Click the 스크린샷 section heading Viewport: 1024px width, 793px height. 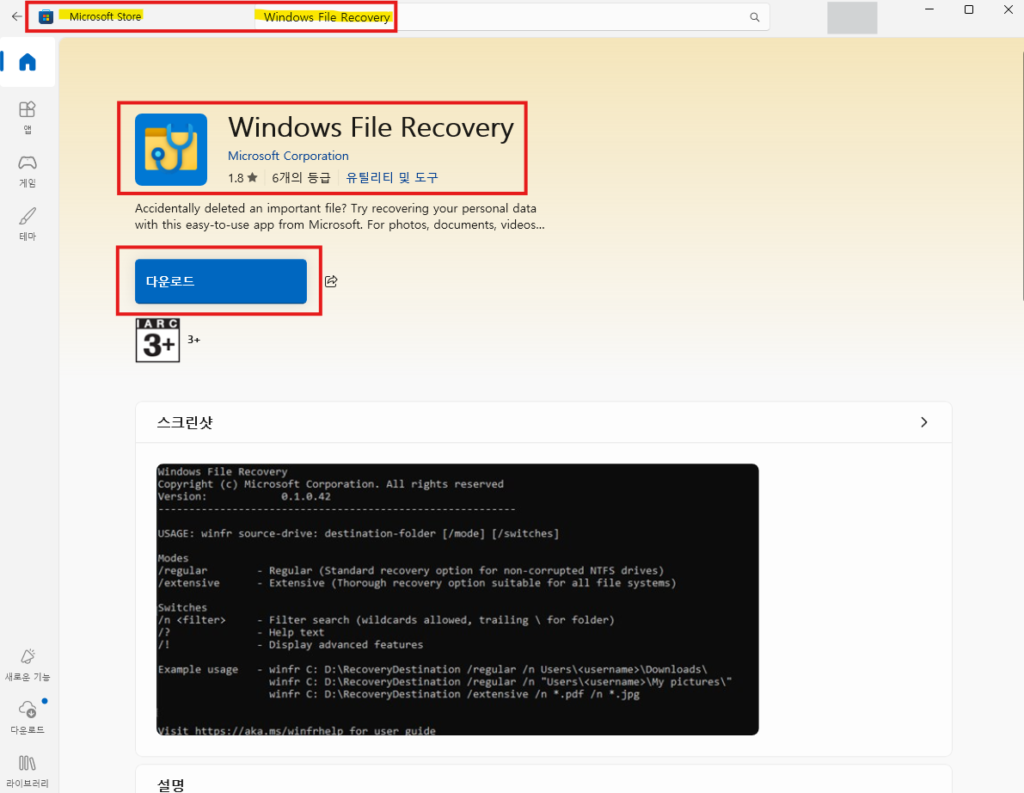pyautogui.click(x=185, y=423)
